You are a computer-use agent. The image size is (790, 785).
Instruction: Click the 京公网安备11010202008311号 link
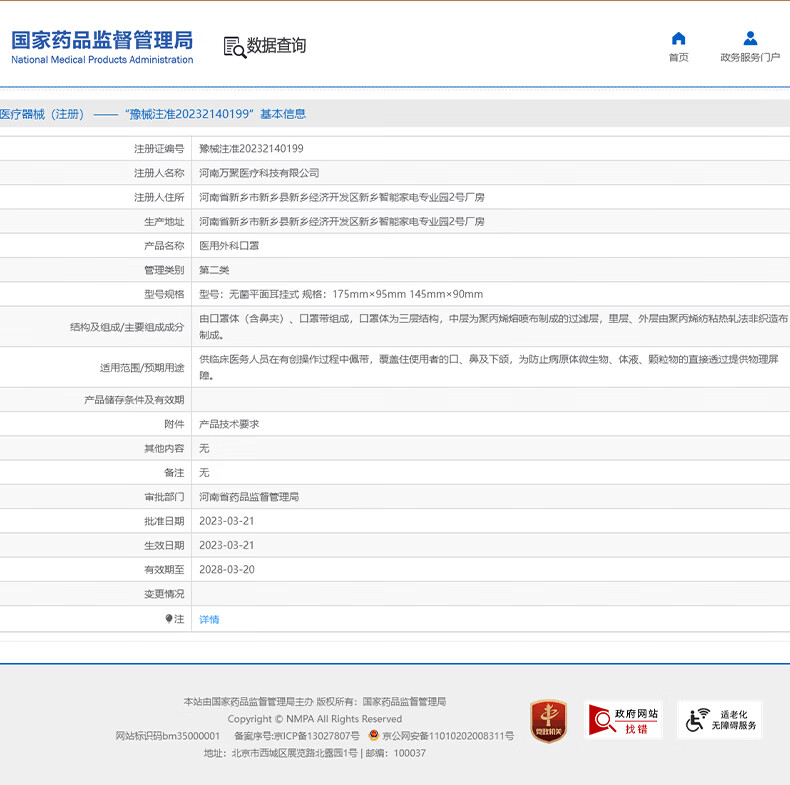click(x=447, y=736)
